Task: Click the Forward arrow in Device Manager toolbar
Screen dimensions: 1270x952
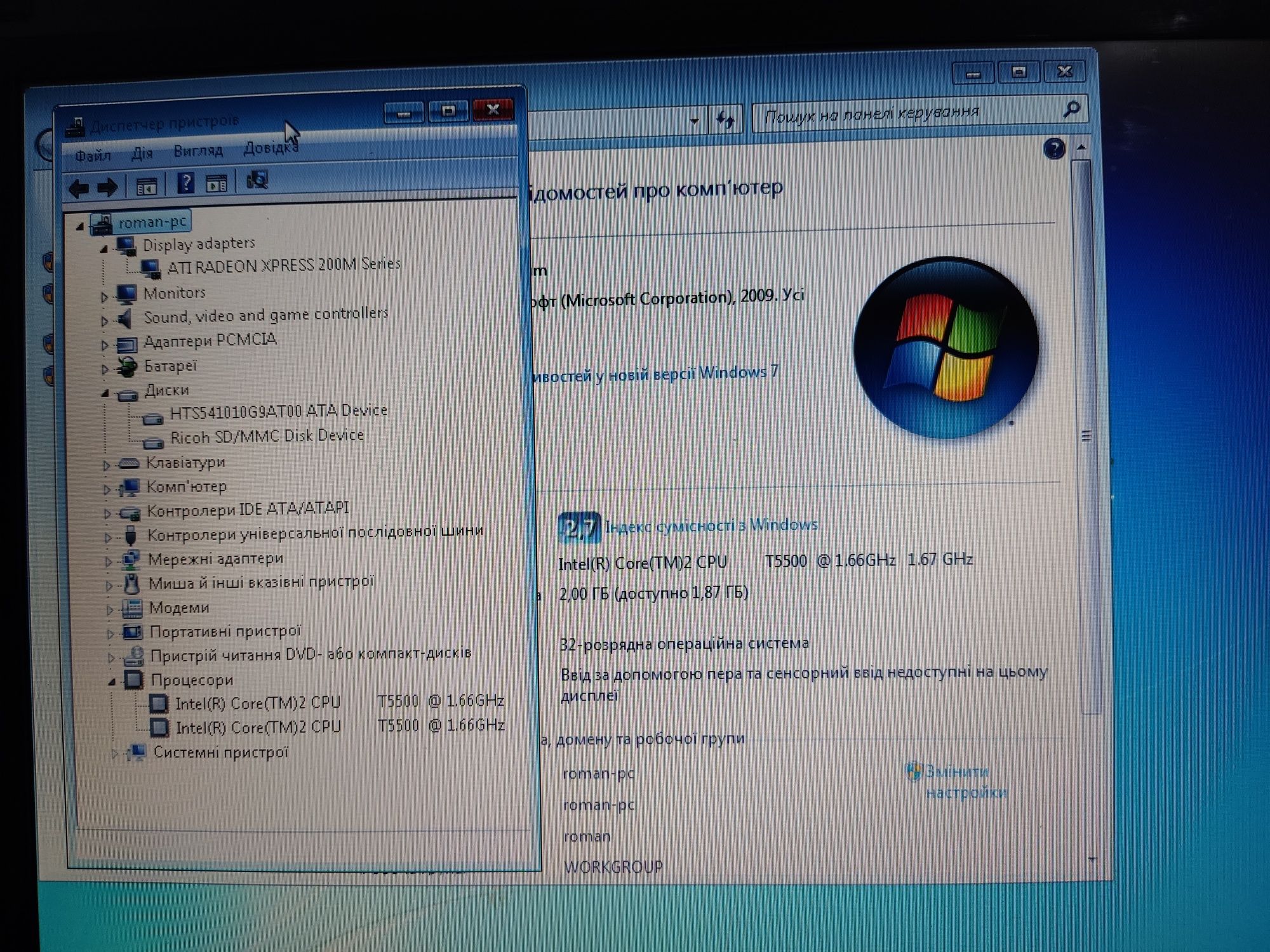Action: [x=107, y=187]
